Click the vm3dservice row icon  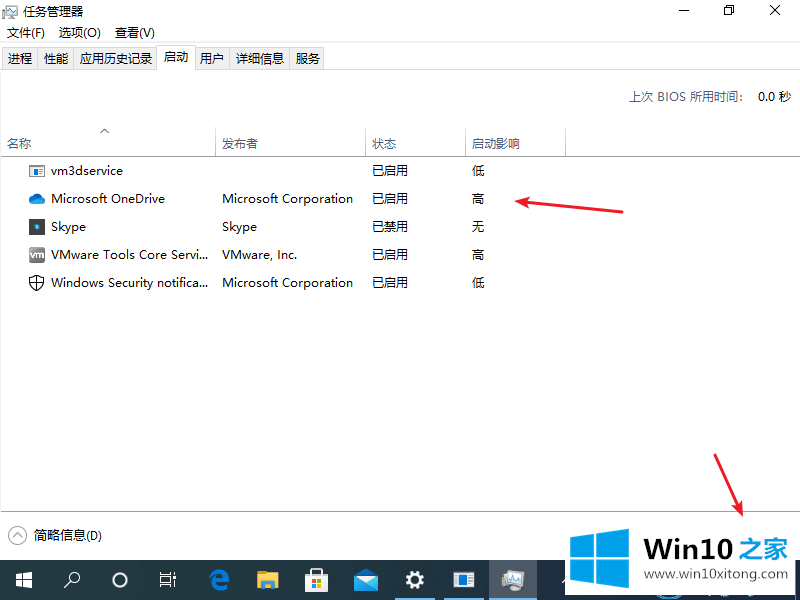pos(36,171)
